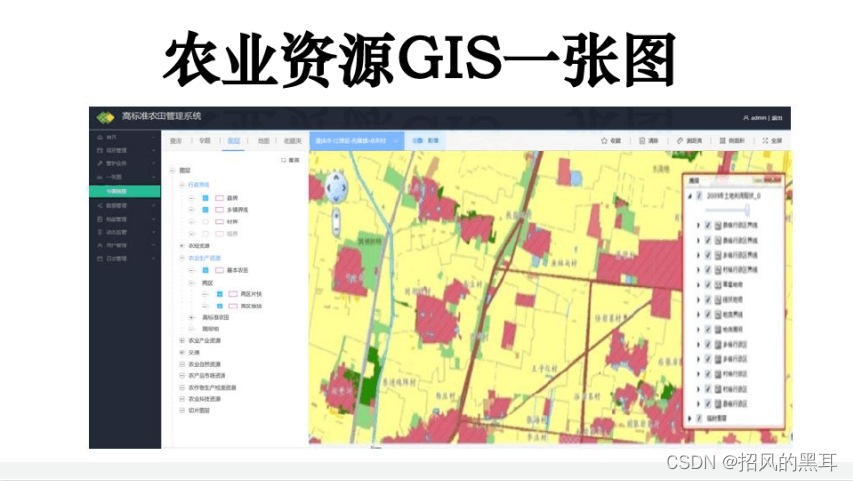Collapse the root 图层 tree node

[172, 170]
